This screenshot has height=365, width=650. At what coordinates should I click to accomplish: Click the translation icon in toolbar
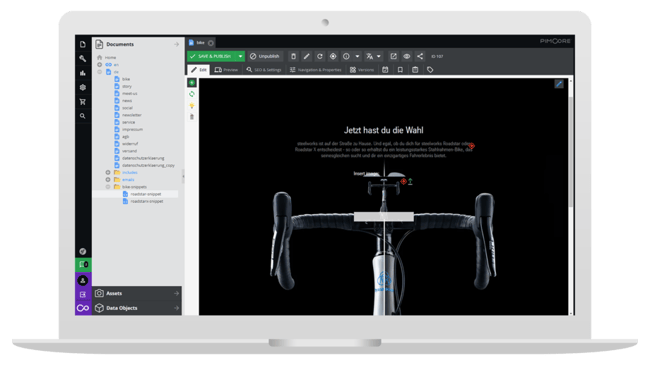(x=369, y=56)
